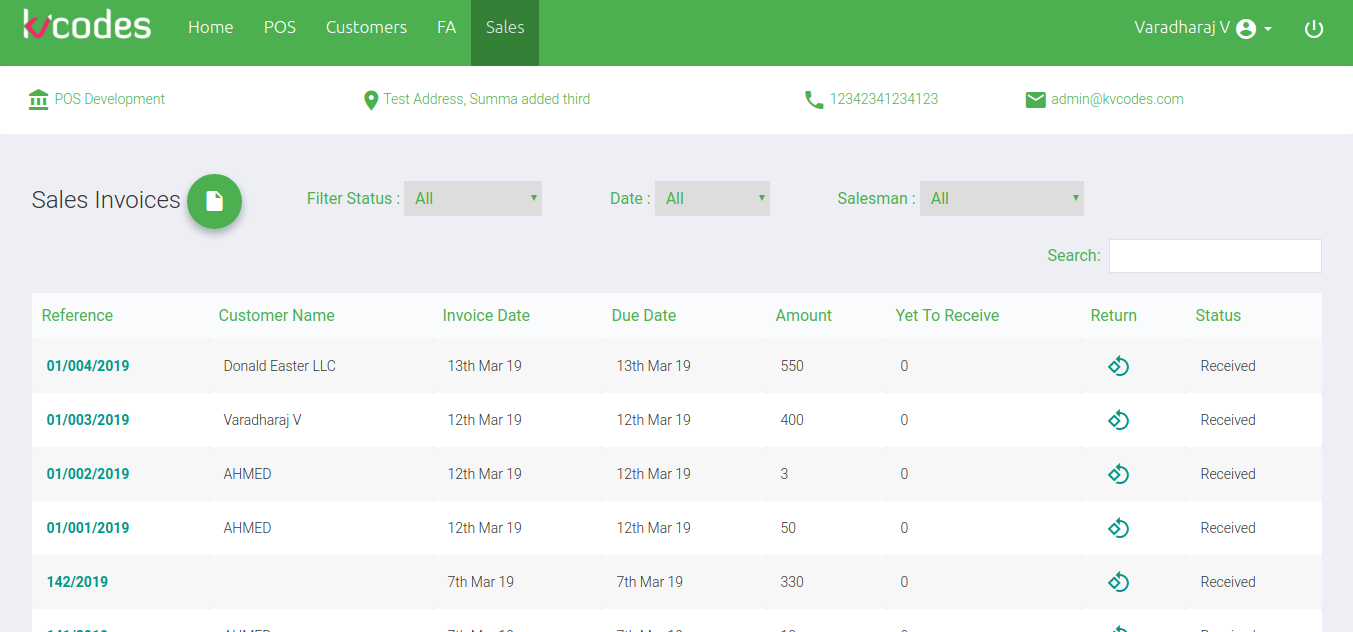
Task: Open the Salesman filter dropdown
Action: tap(1001, 198)
